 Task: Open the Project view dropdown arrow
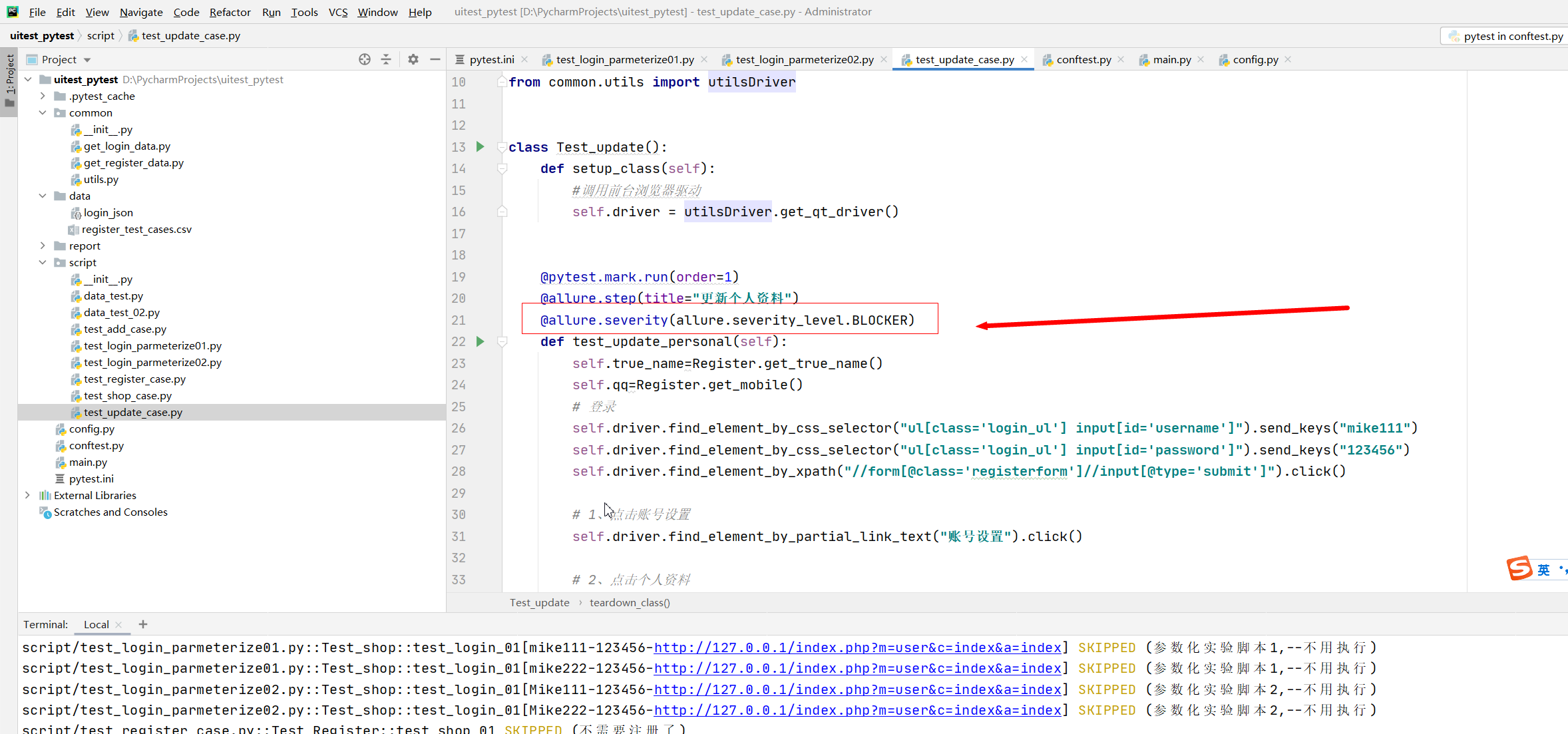[x=87, y=60]
